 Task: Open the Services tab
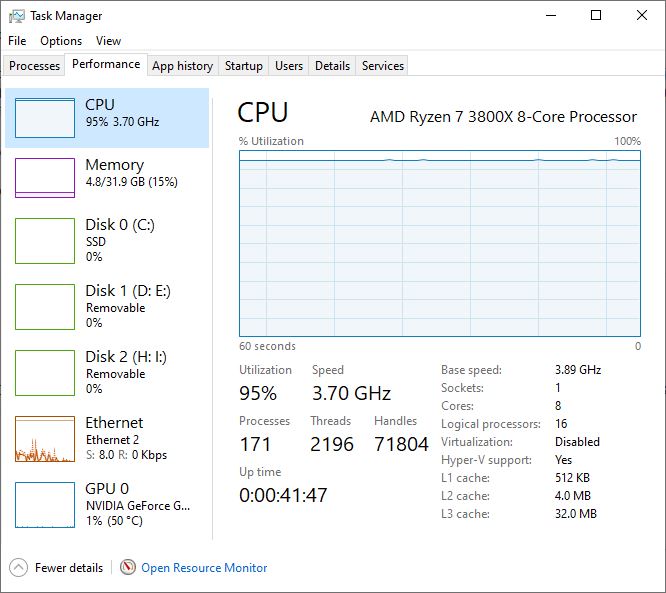383,66
